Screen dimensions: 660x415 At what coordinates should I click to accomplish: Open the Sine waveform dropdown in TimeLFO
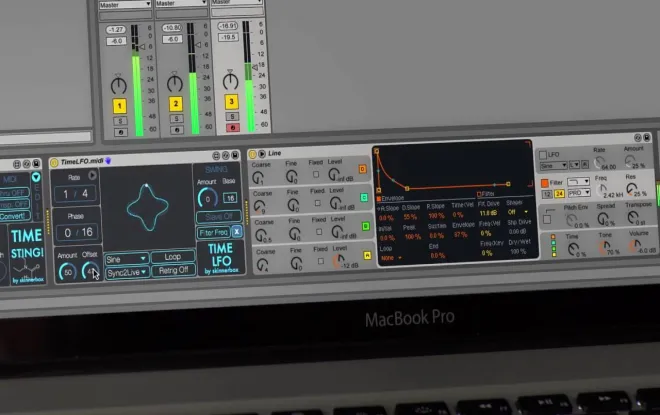coord(126,259)
